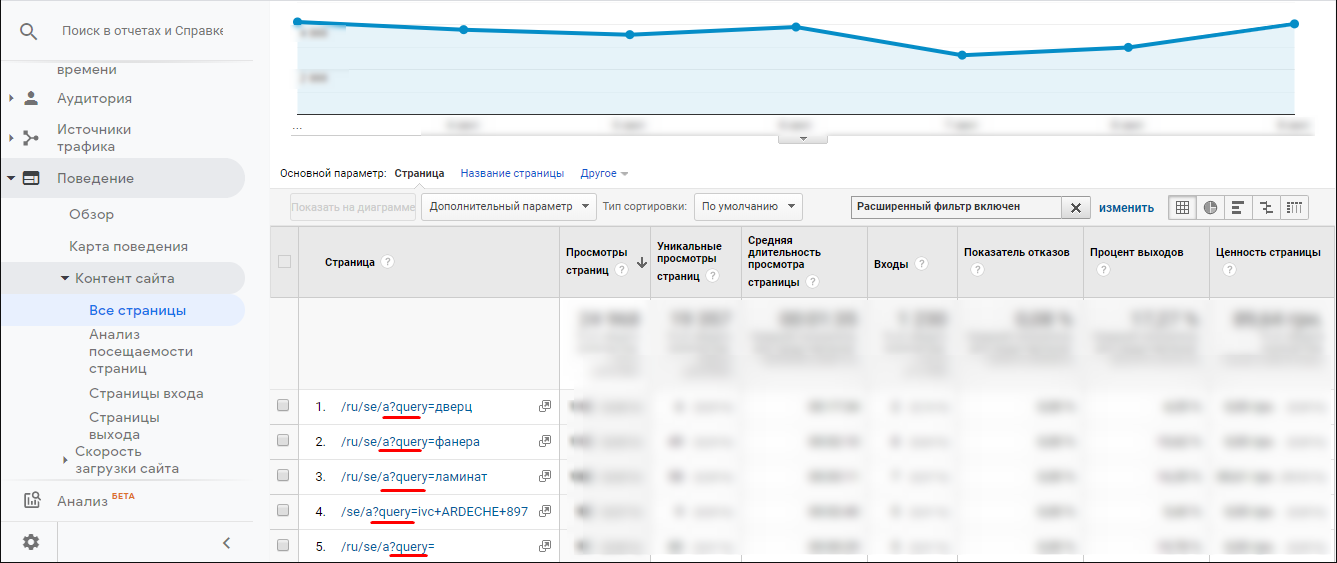Viewport: 1337px width, 563px height.
Task: Check the box for the ламинат row
Action: pyautogui.click(x=283, y=476)
